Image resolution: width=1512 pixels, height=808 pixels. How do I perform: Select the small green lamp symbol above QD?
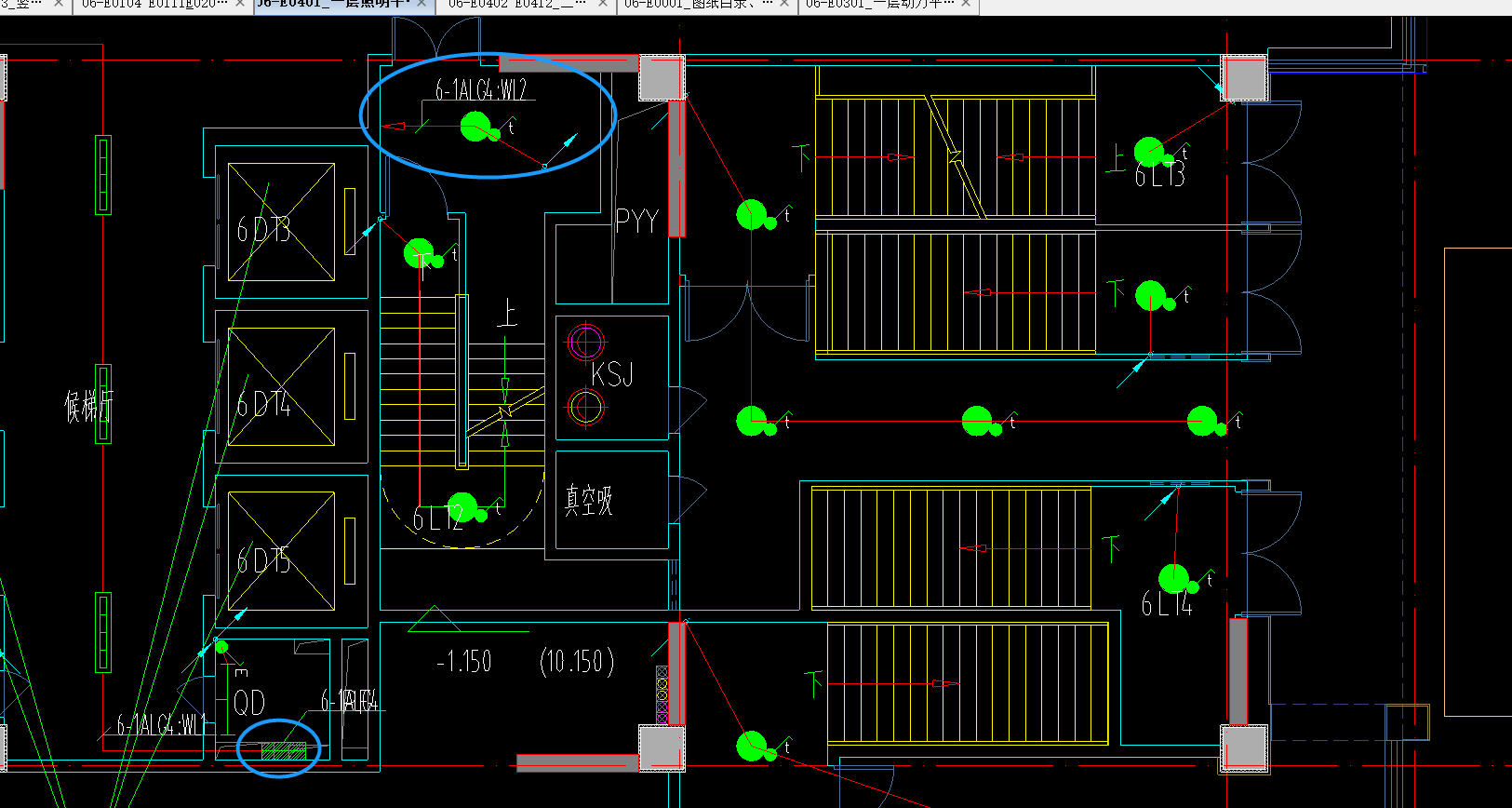(221, 647)
